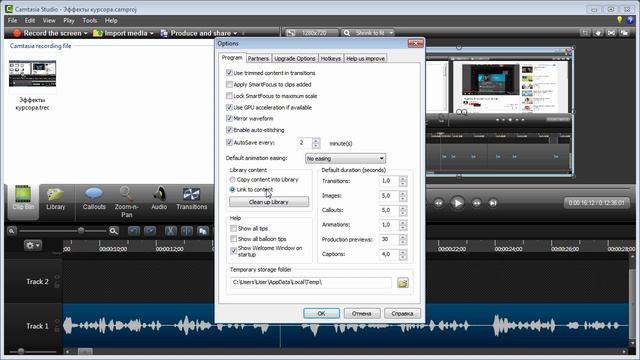This screenshot has width=640, height=360.
Task: Open the Callouts tool
Action: [x=94, y=199]
